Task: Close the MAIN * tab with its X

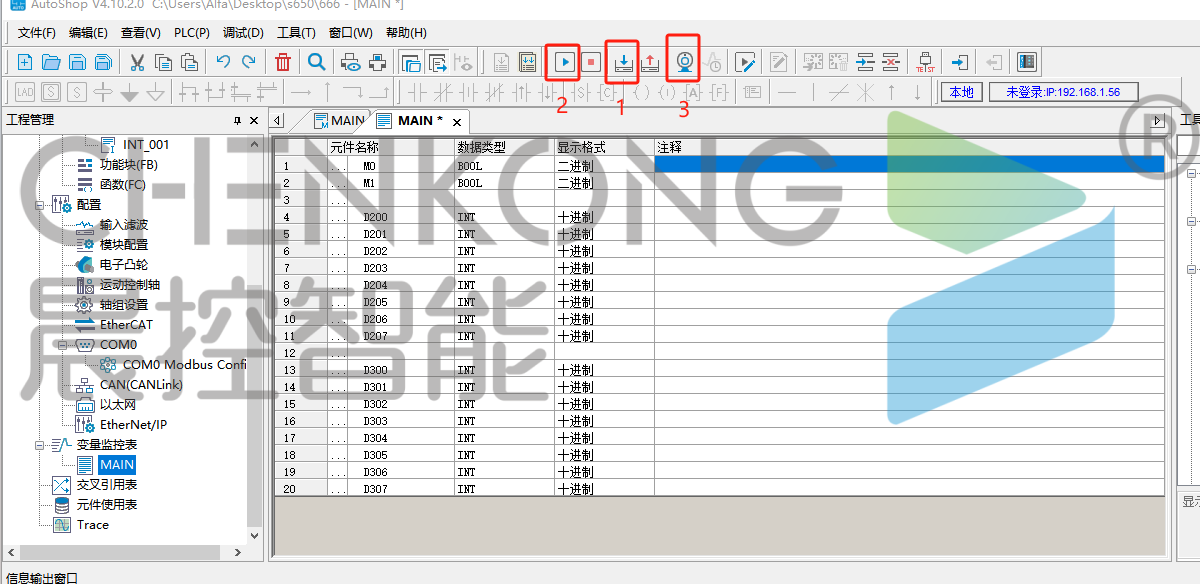Action: [457, 121]
